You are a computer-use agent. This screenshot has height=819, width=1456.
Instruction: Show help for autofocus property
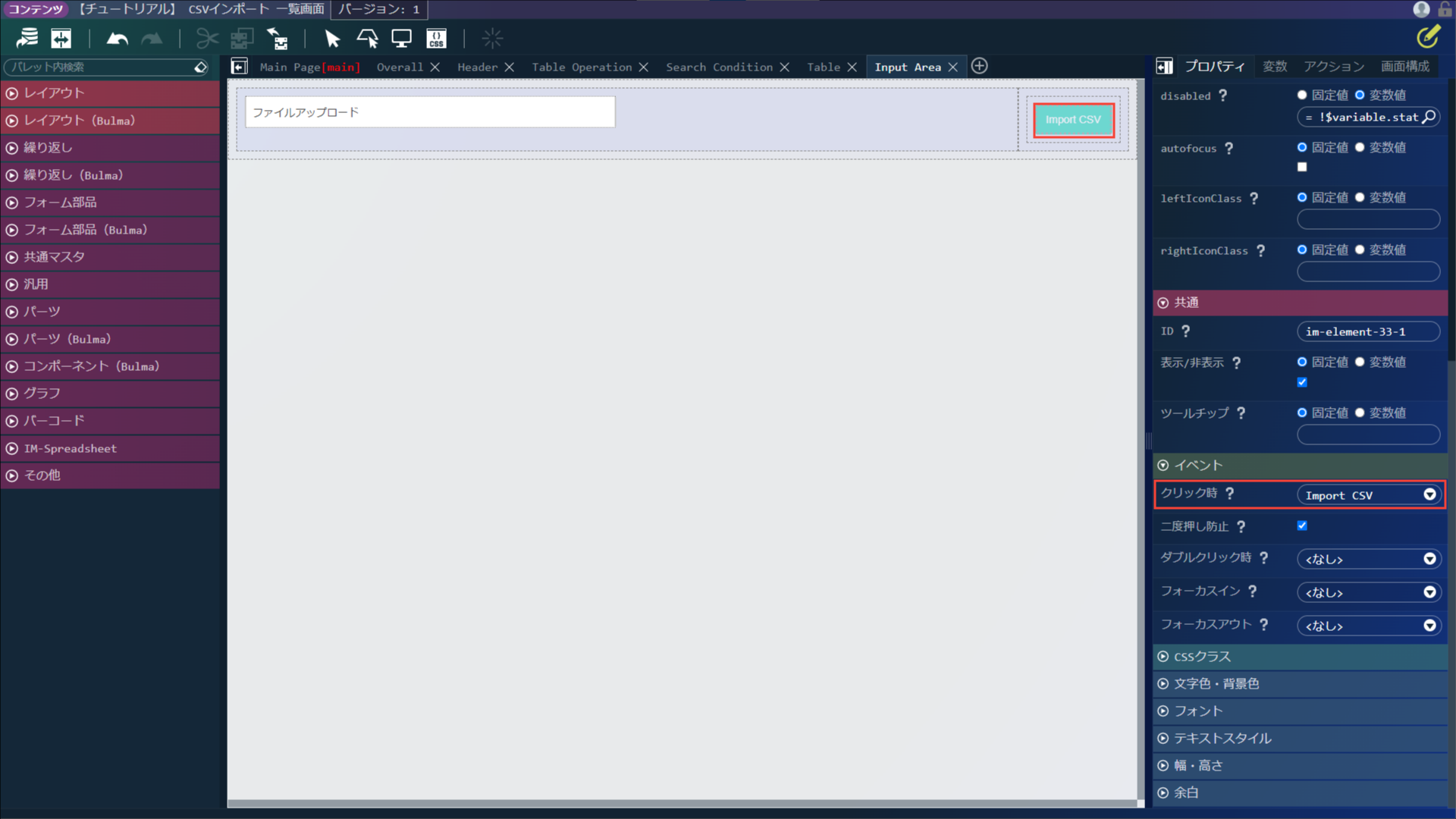1228,149
